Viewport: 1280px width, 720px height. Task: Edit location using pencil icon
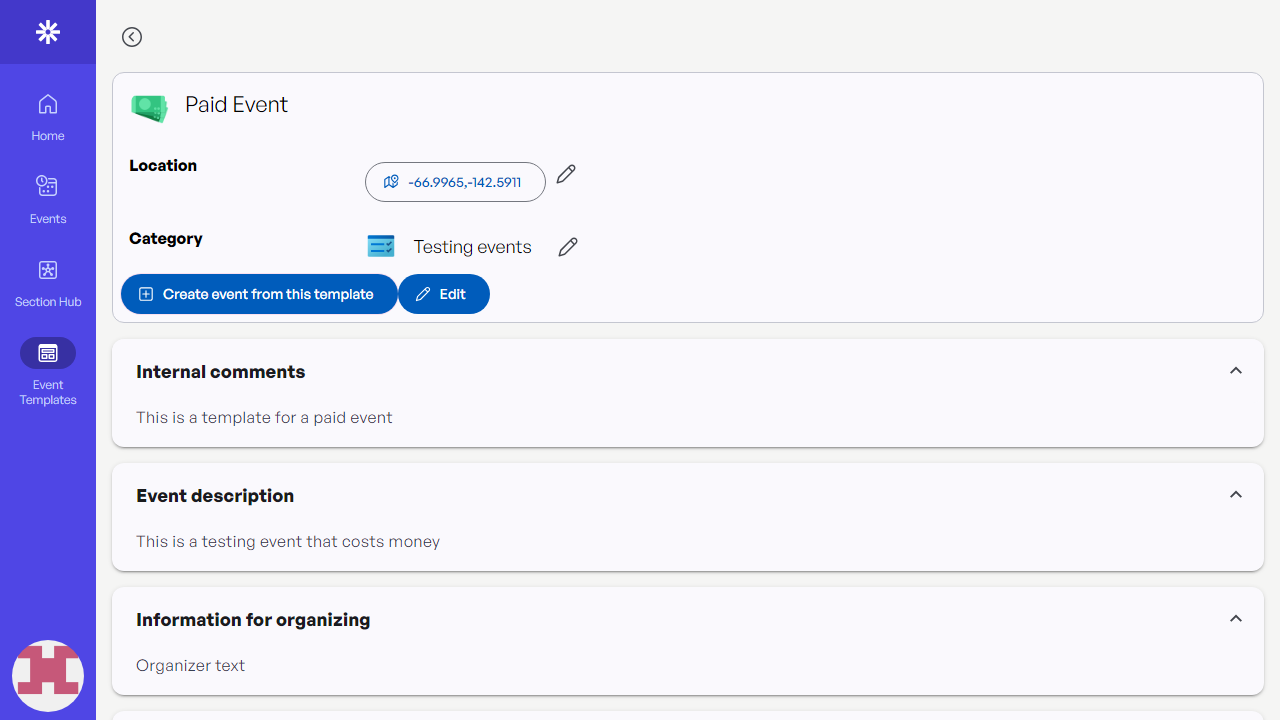point(566,174)
